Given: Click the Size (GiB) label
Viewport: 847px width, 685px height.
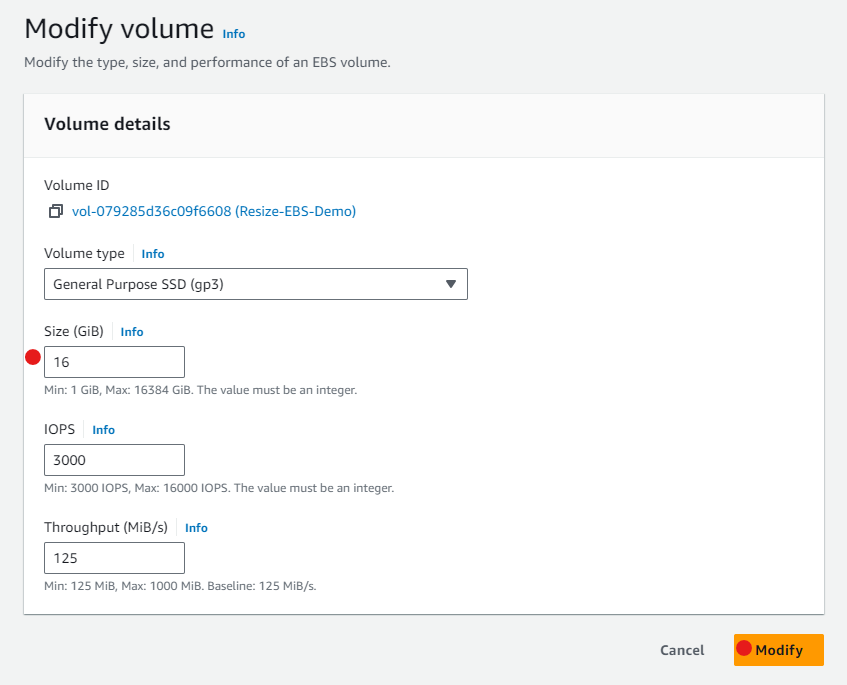Looking at the screenshot, I should coord(74,331).
